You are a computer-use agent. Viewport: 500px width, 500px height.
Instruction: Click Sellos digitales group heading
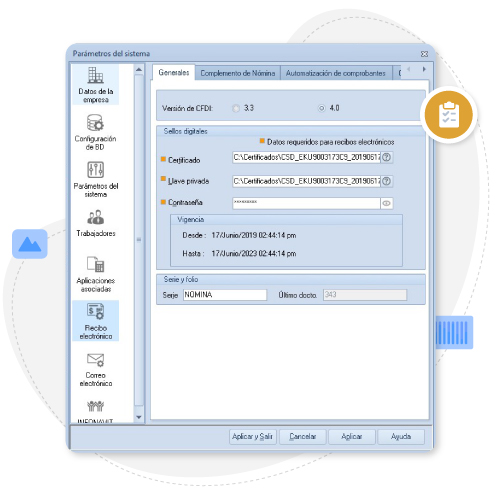(x=185, y=131)
